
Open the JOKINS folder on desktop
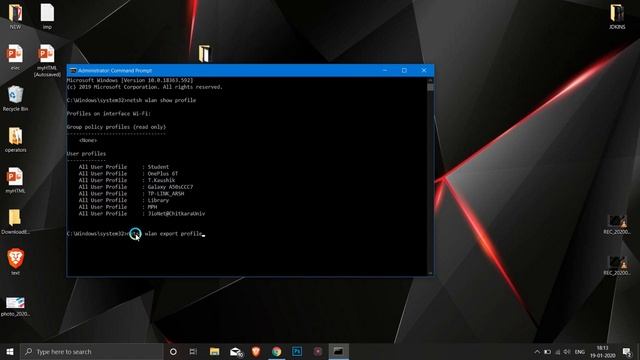tap(617, 16)
